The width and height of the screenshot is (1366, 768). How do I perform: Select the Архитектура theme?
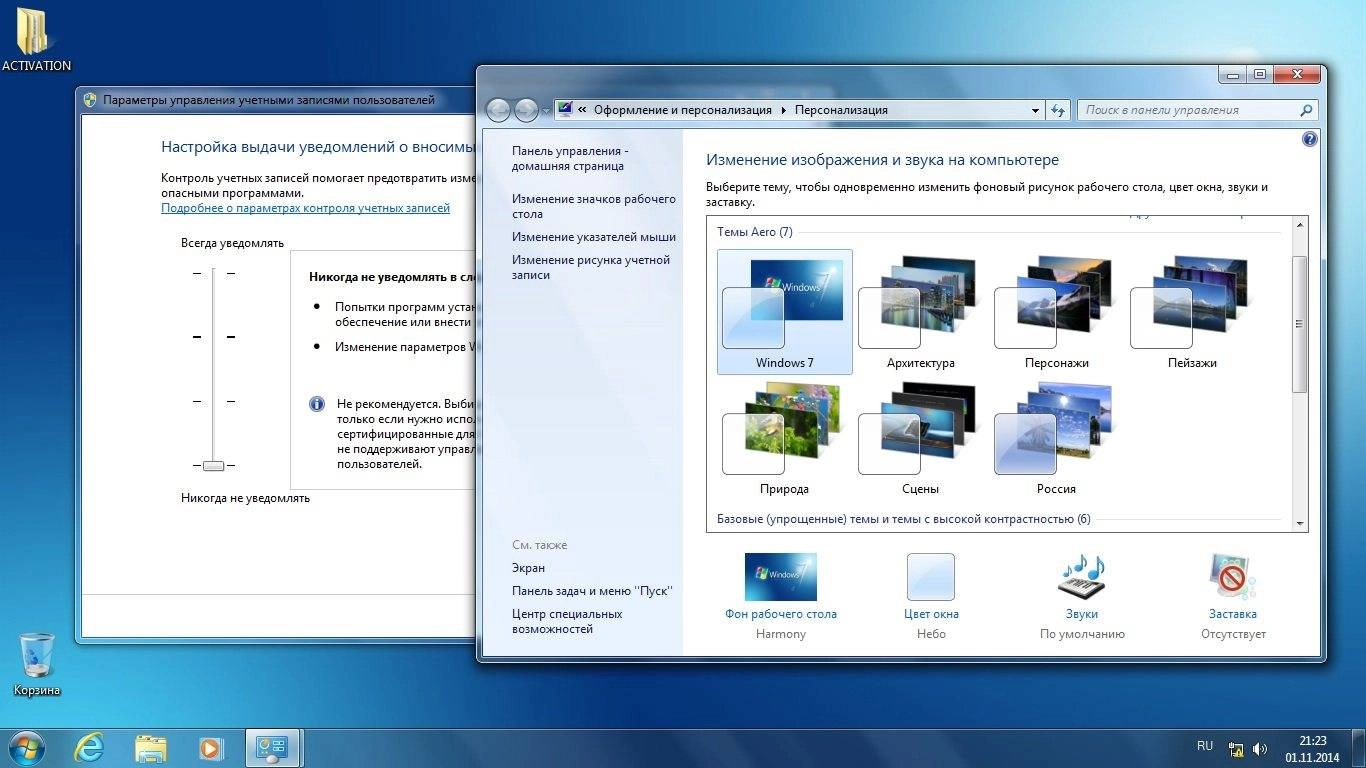[x=921, y=312]
